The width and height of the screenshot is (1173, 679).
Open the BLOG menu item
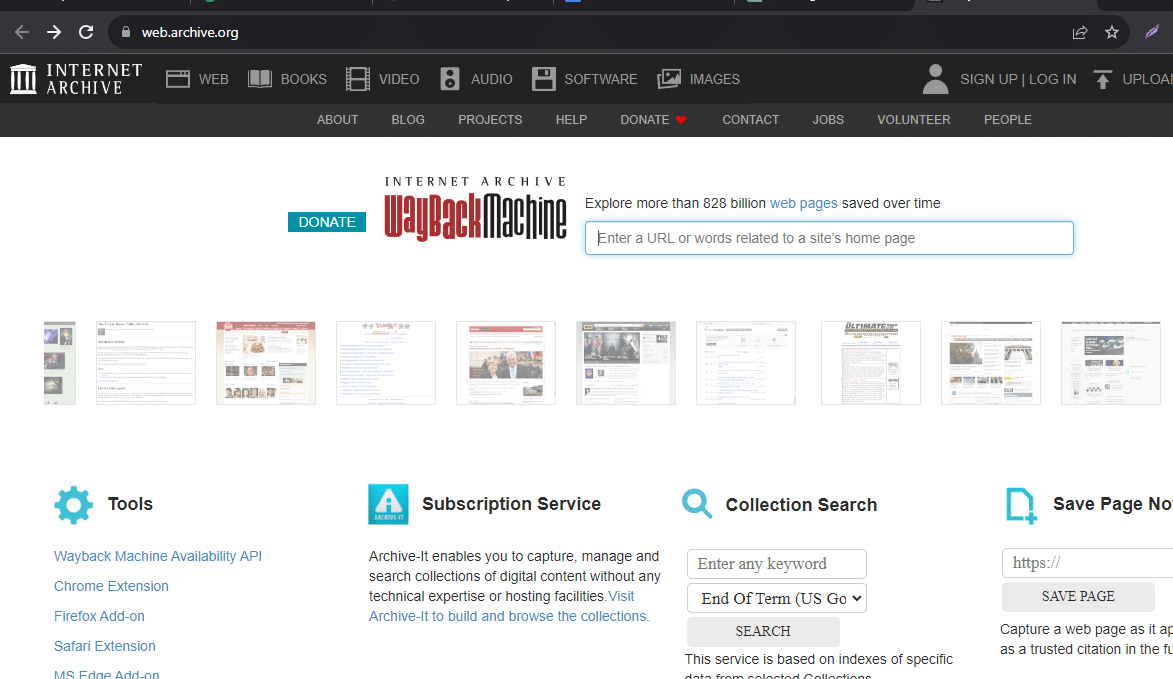tap(408, 120)
